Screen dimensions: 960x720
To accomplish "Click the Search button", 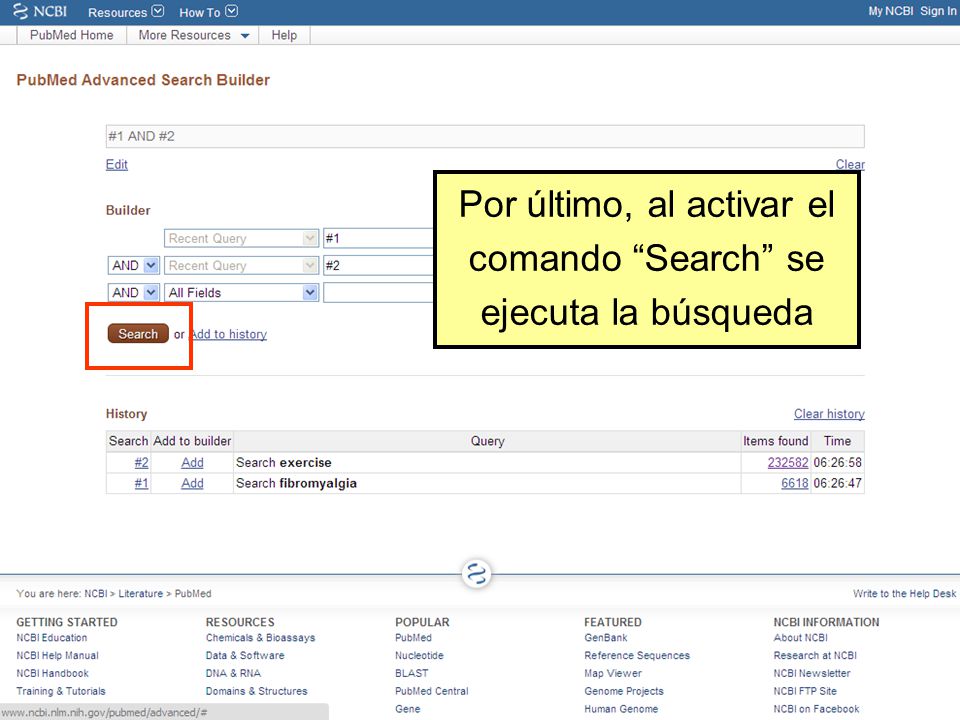I will coord(138,334).
